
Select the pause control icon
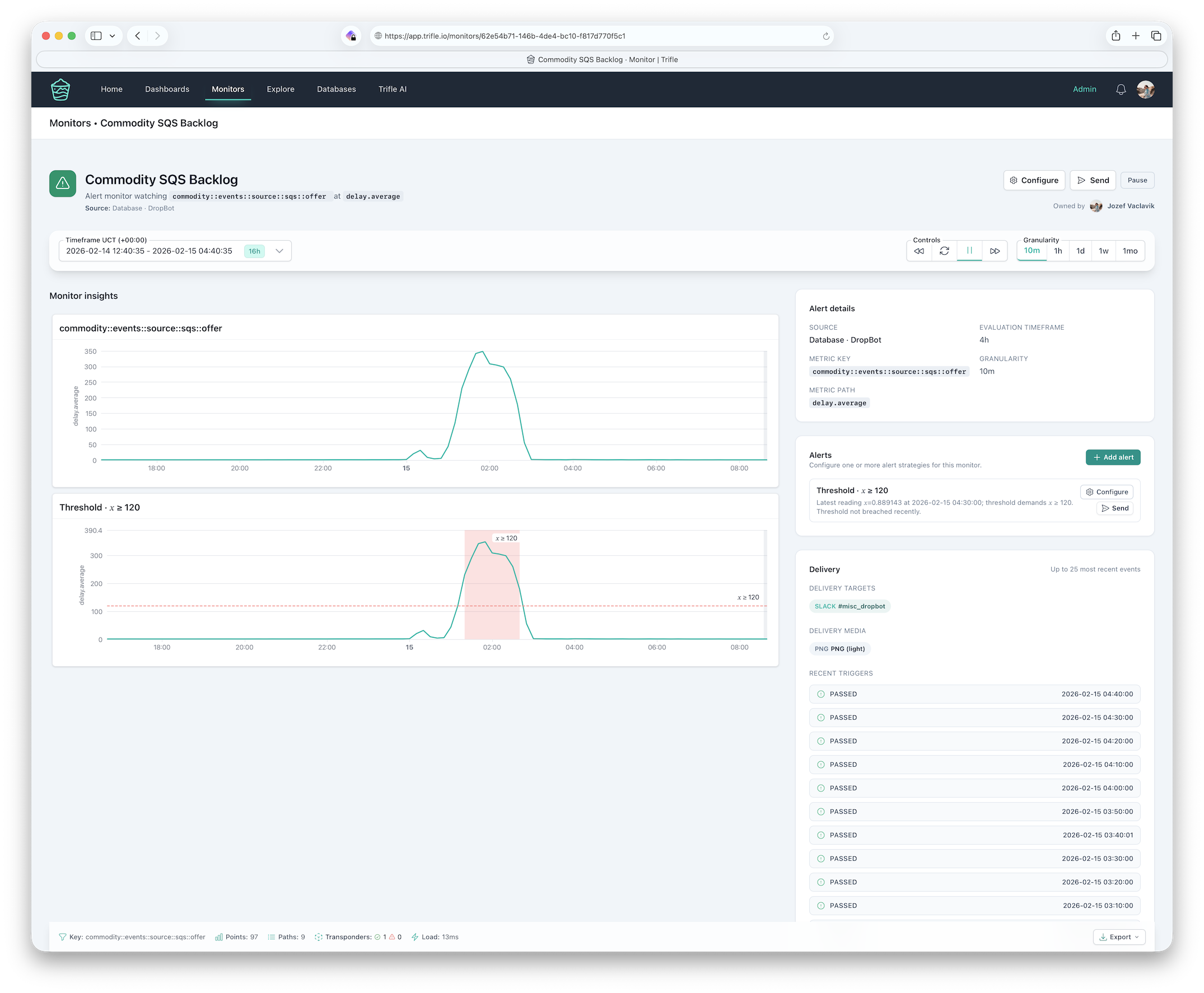point(969,251)
